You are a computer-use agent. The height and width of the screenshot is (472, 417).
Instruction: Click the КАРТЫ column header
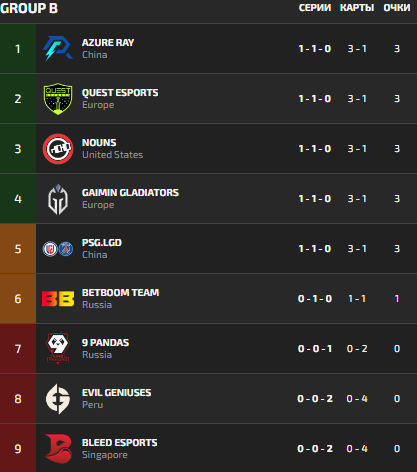pos(357,8)
